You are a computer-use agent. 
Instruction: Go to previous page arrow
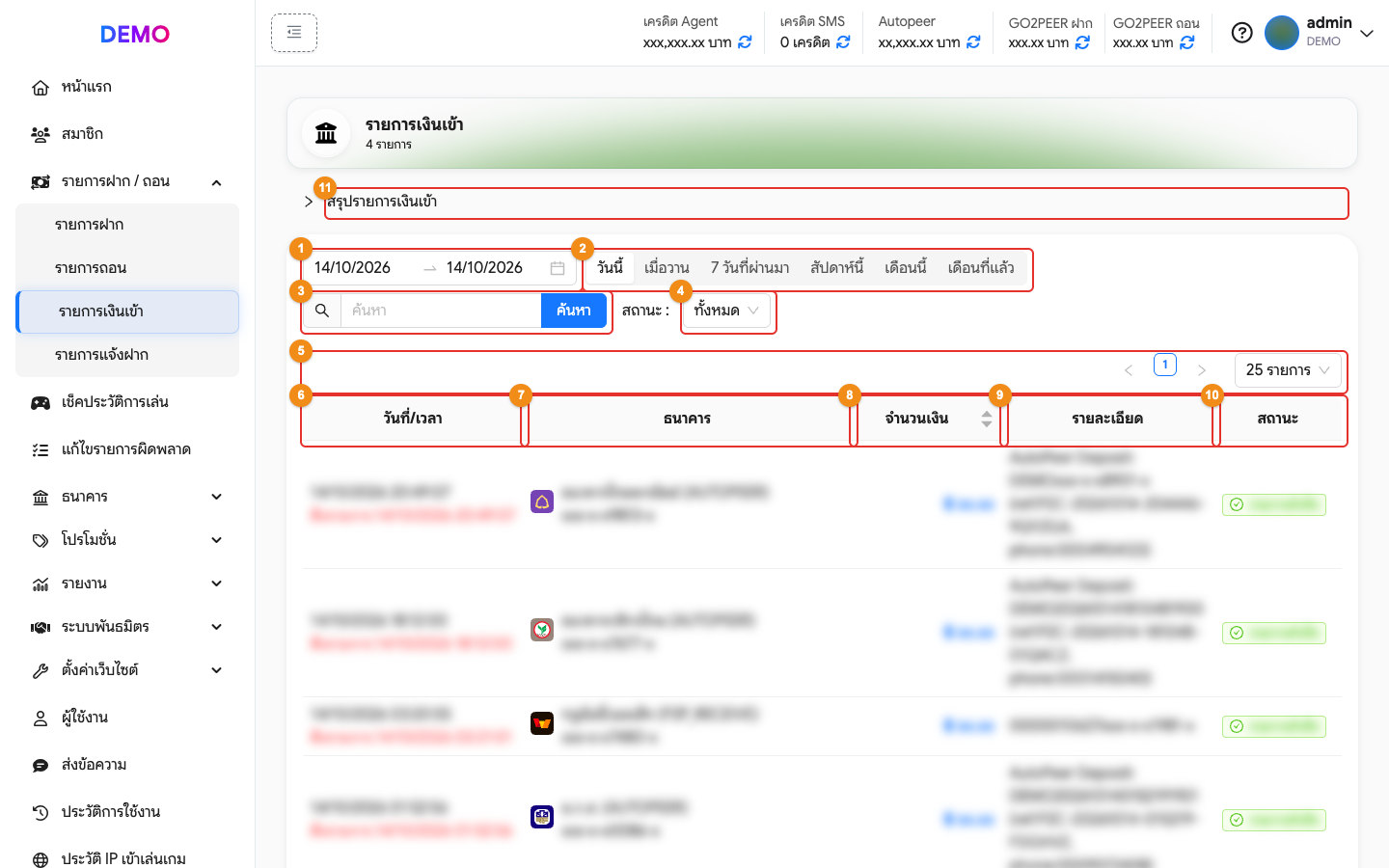pyautogui.click(x=1129, y=370)
